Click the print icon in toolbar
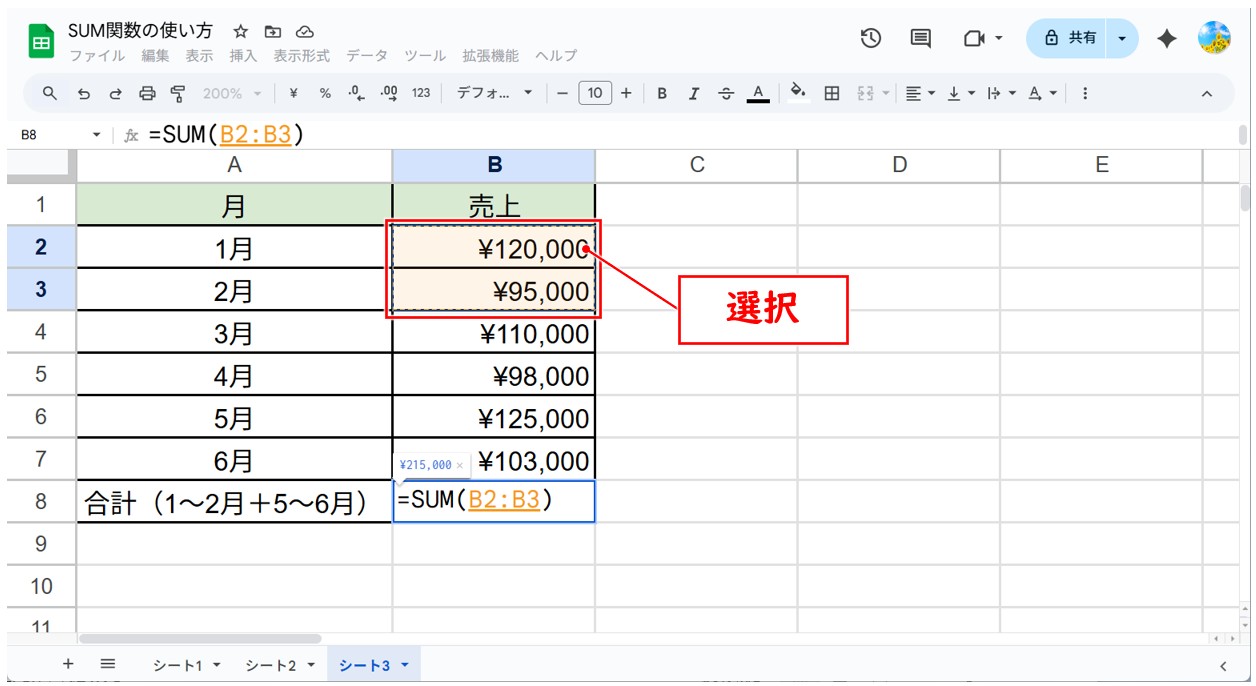 tap(147, 93)
